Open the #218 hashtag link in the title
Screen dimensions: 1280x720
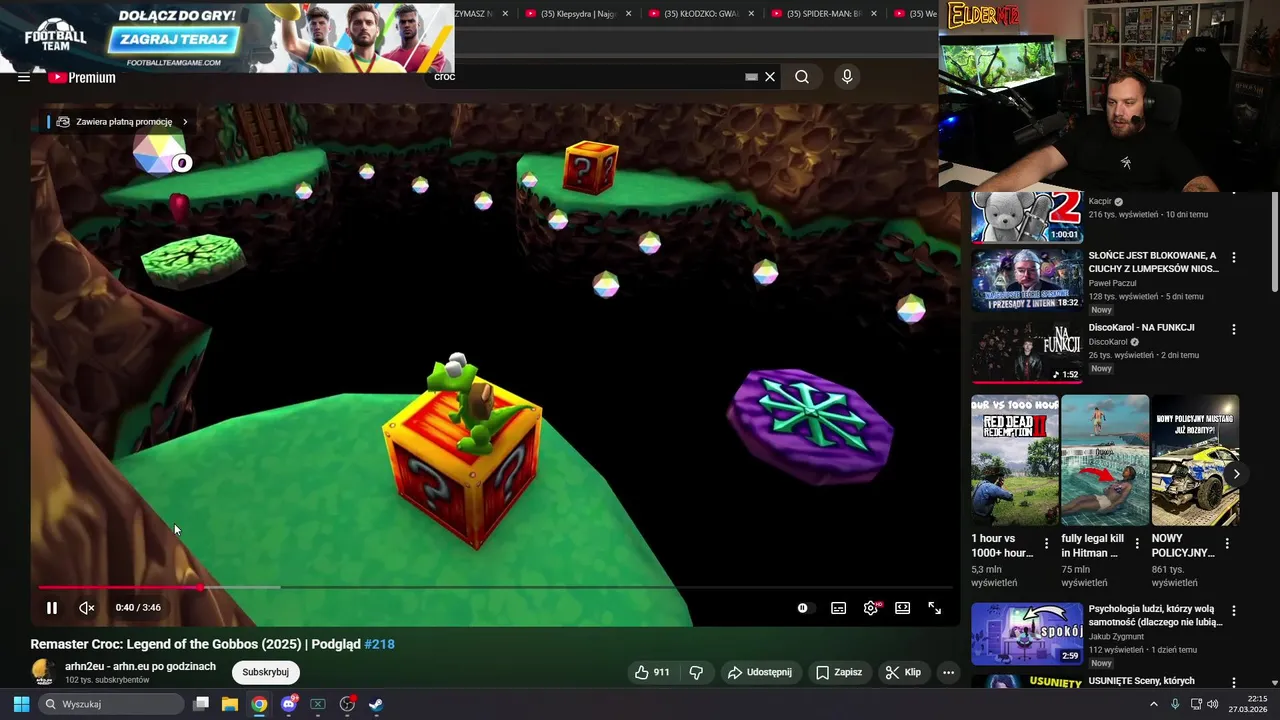379,644
